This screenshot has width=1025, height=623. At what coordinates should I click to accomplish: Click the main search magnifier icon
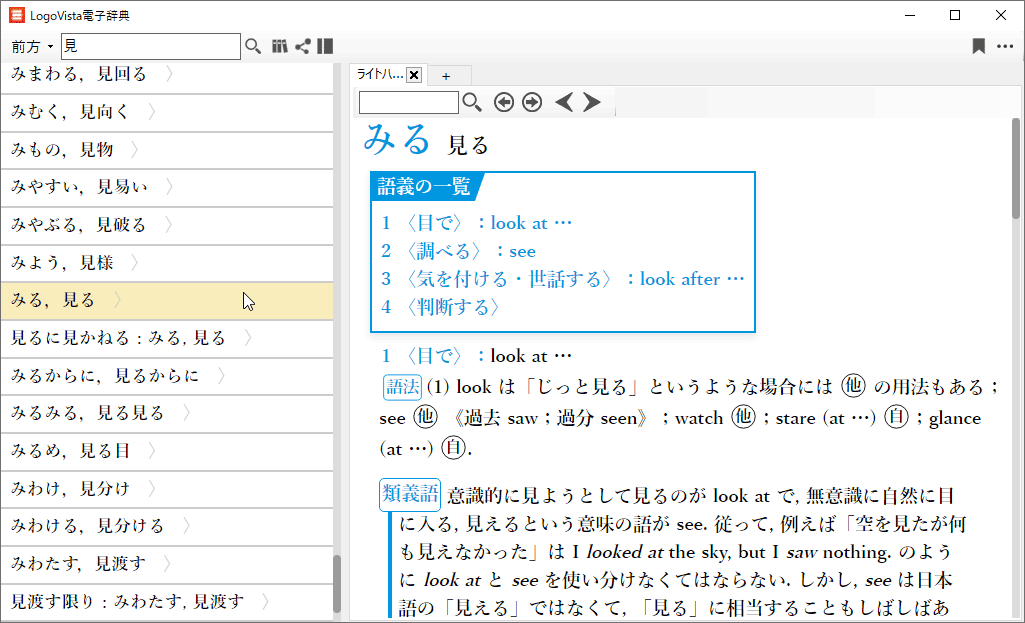253,46
